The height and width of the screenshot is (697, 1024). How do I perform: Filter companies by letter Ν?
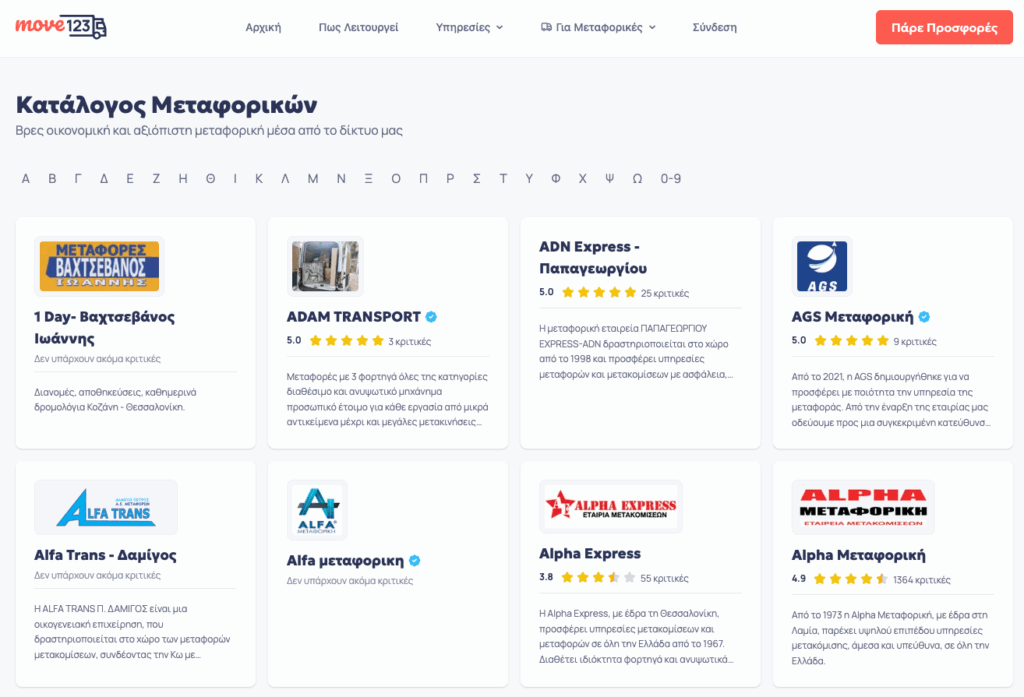click(341, 178)
